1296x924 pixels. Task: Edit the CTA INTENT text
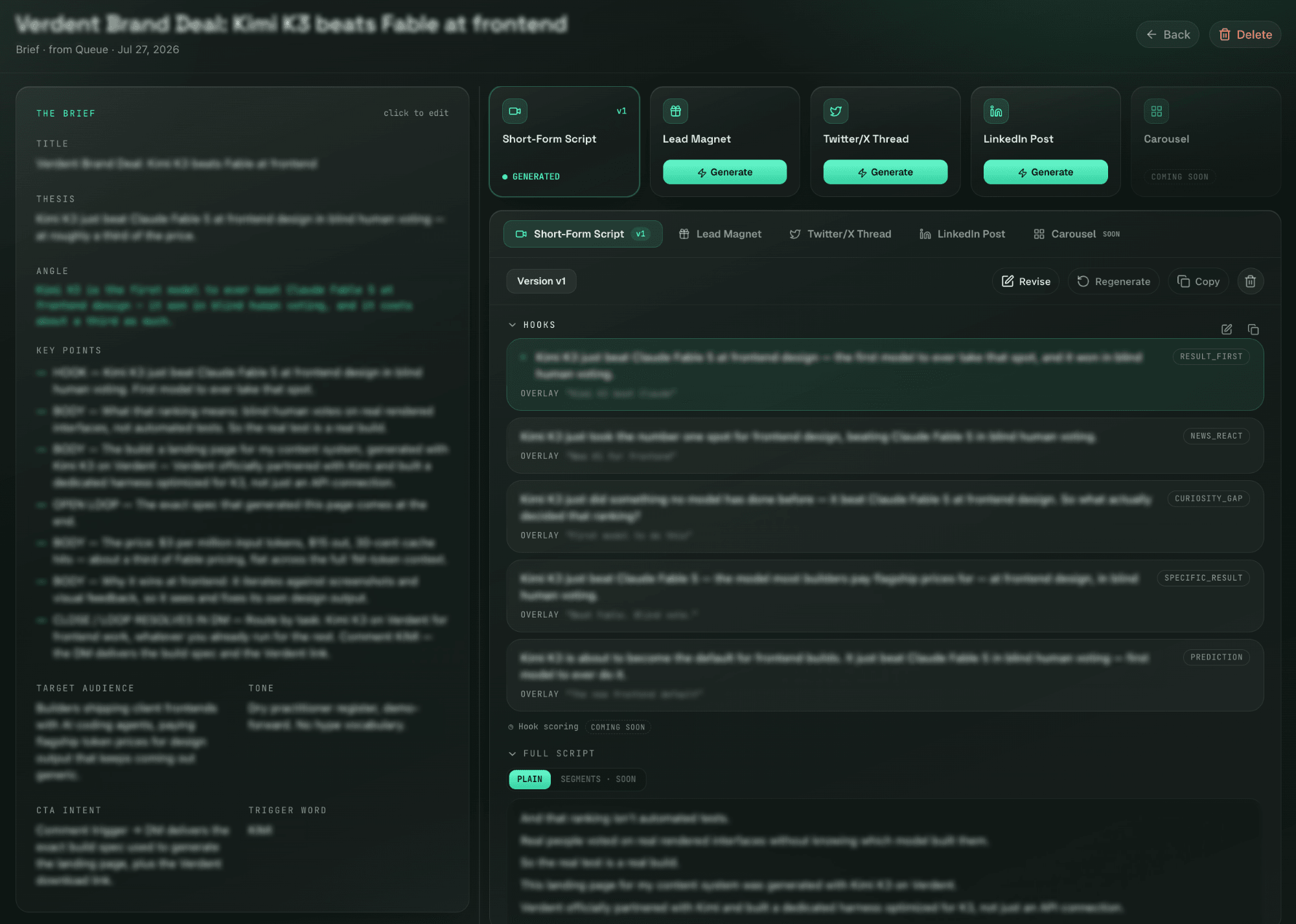[x=133, y=855]
